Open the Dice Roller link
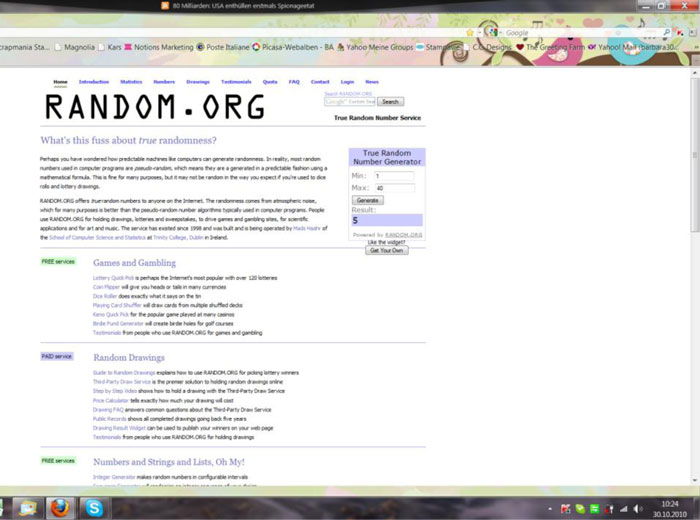The width and height of the screenshot is (700, 520). click(x=105, y=296)
